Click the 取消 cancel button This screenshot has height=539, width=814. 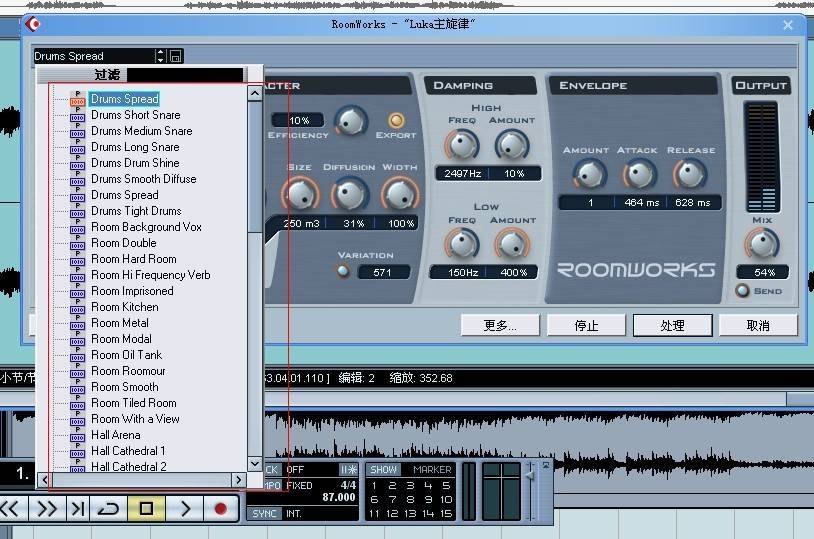758,326
